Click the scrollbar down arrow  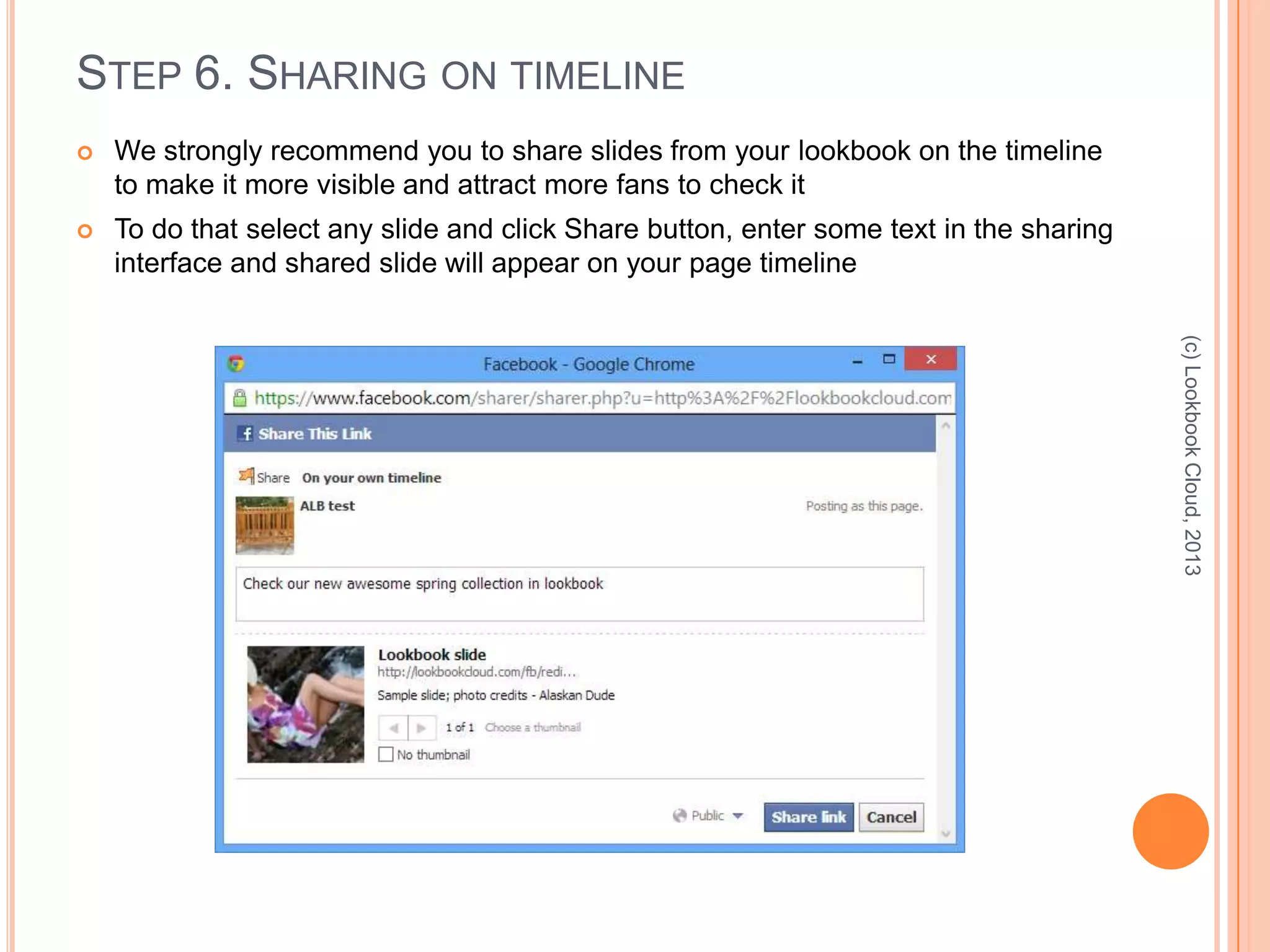click(x=946, y=834)
